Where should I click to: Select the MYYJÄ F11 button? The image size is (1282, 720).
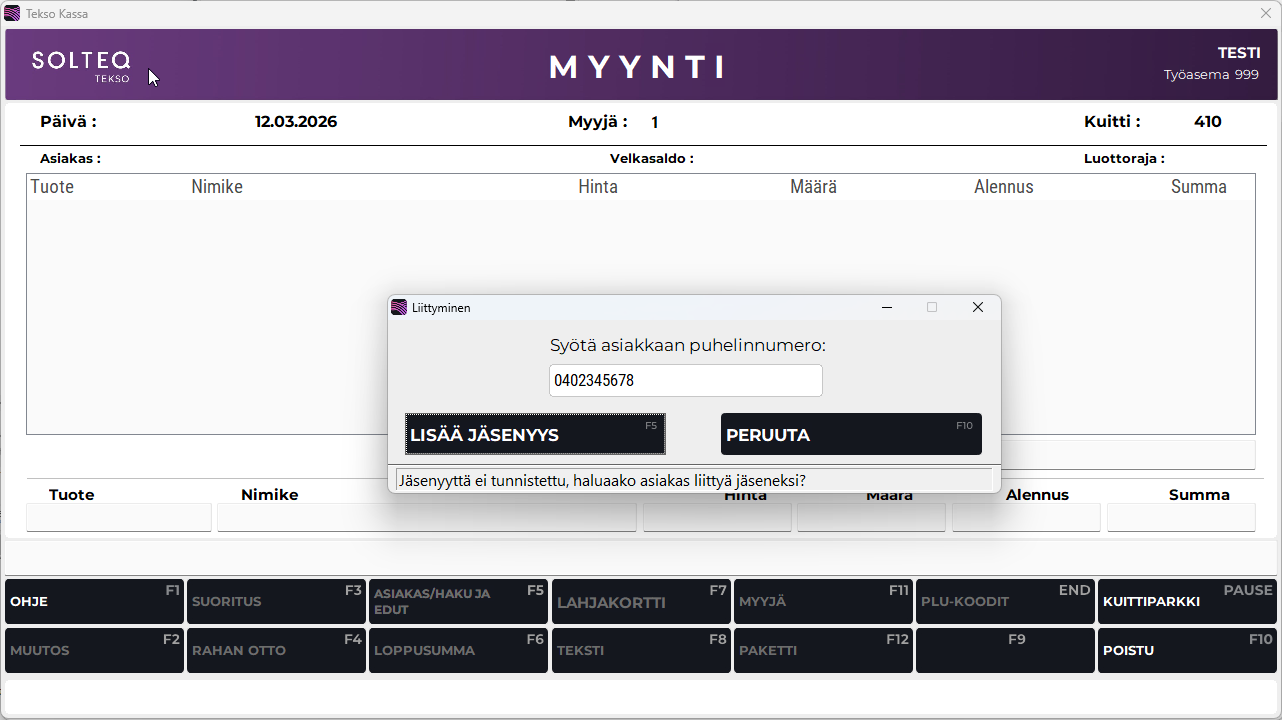coord(823,602)
